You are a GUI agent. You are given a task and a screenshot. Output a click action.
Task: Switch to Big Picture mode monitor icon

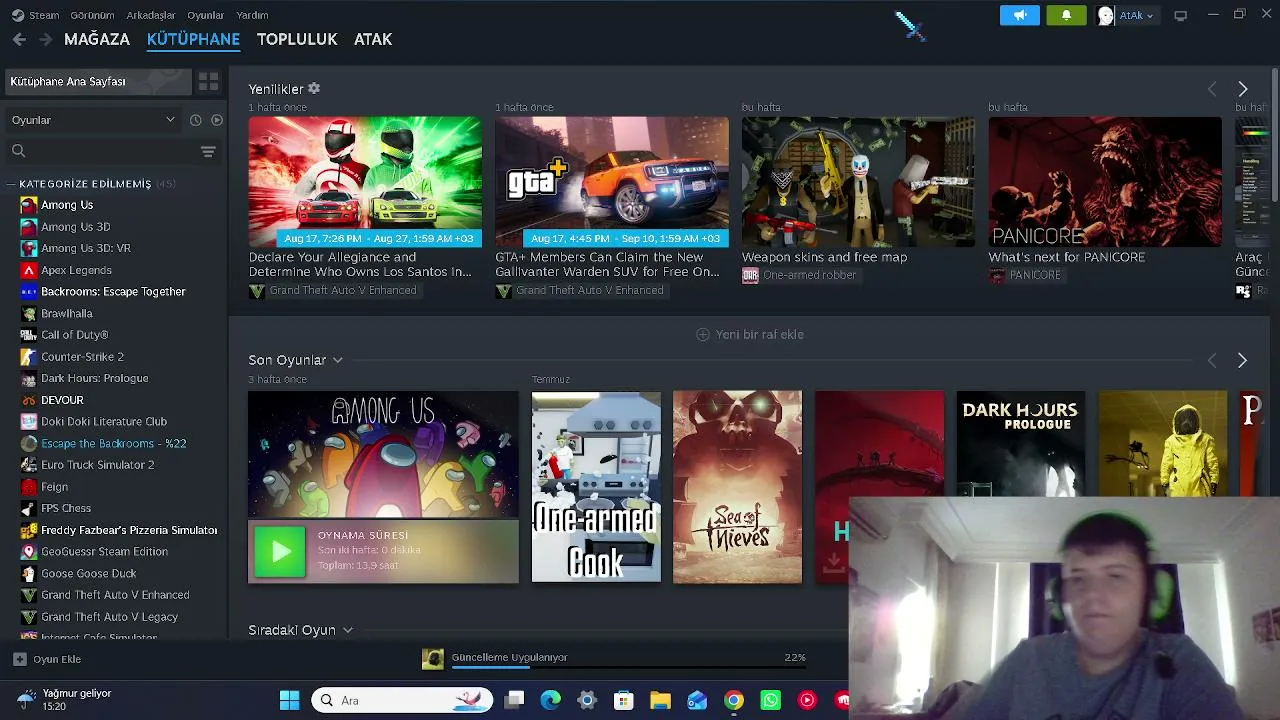[x=1180, y=15]
